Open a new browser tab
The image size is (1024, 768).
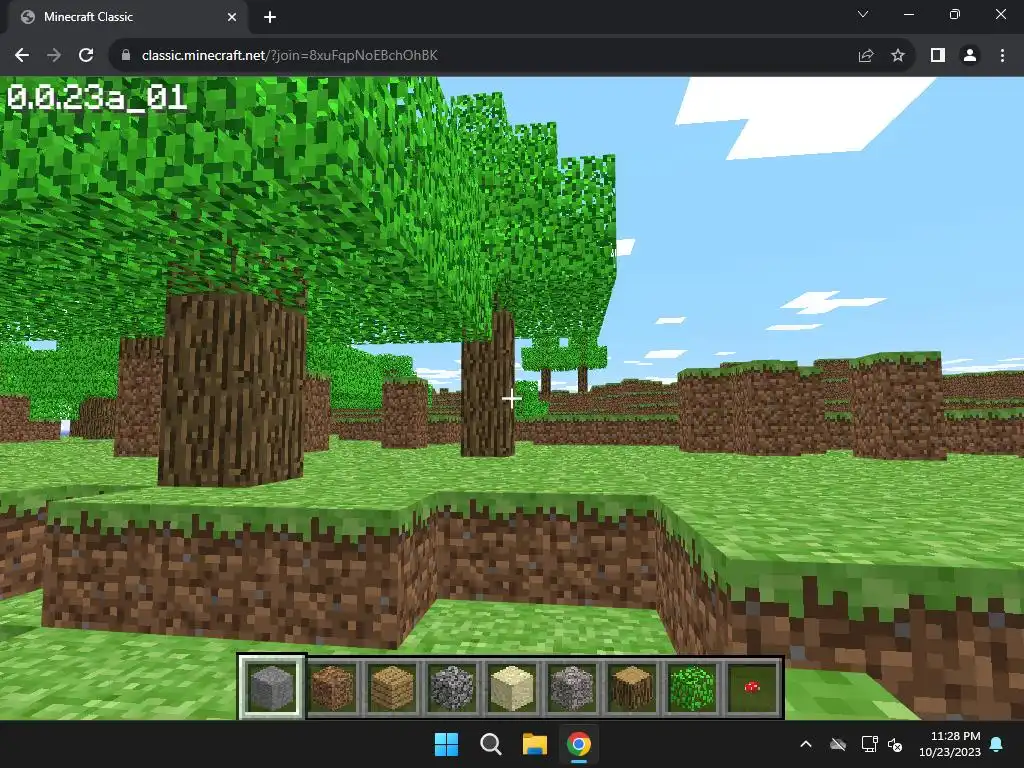point(270,17)
